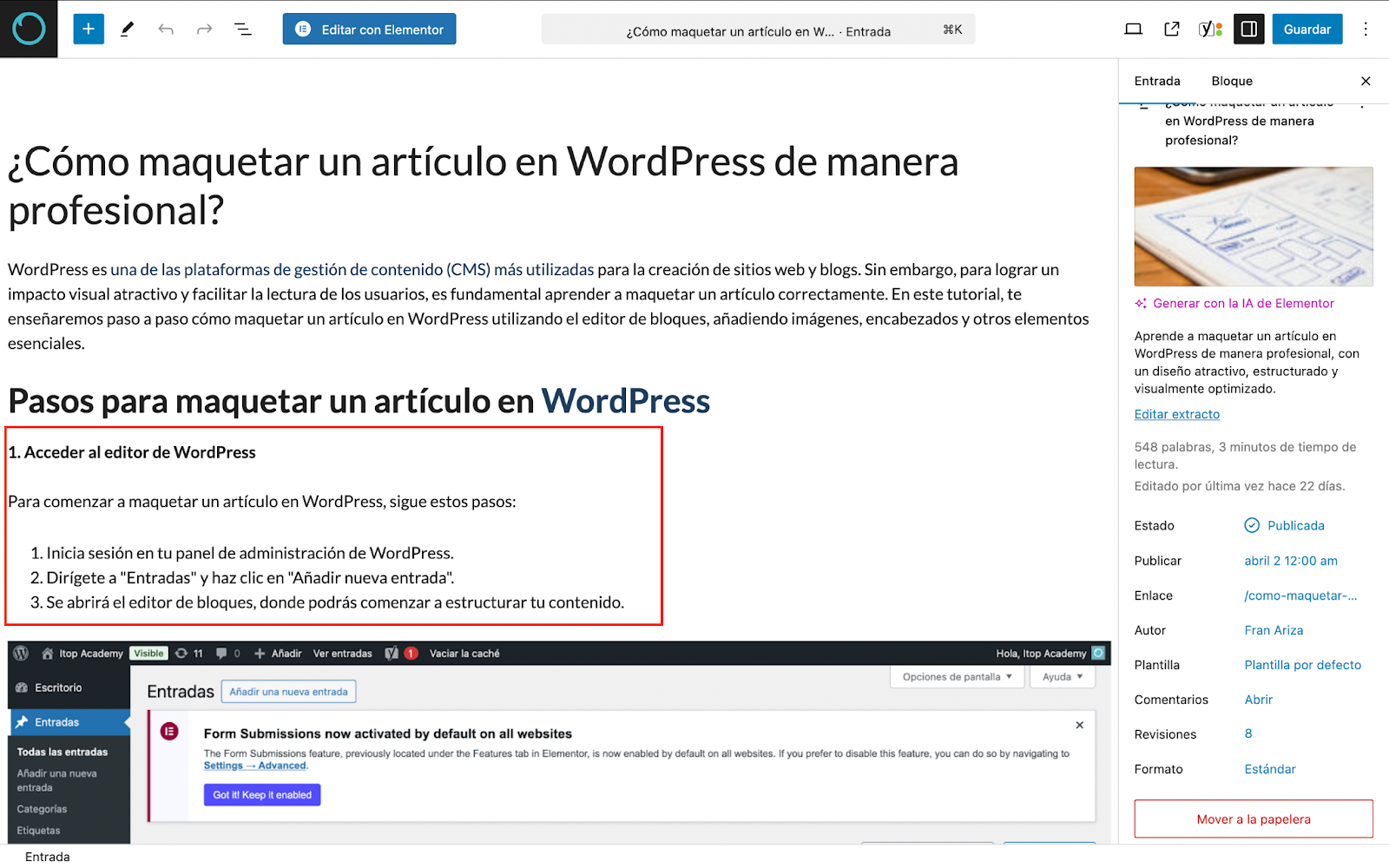Open the CMS más utilizadas link
The height and width of the screenshot is (868, 1389).
pyautogui.click(x=352, y=270)
